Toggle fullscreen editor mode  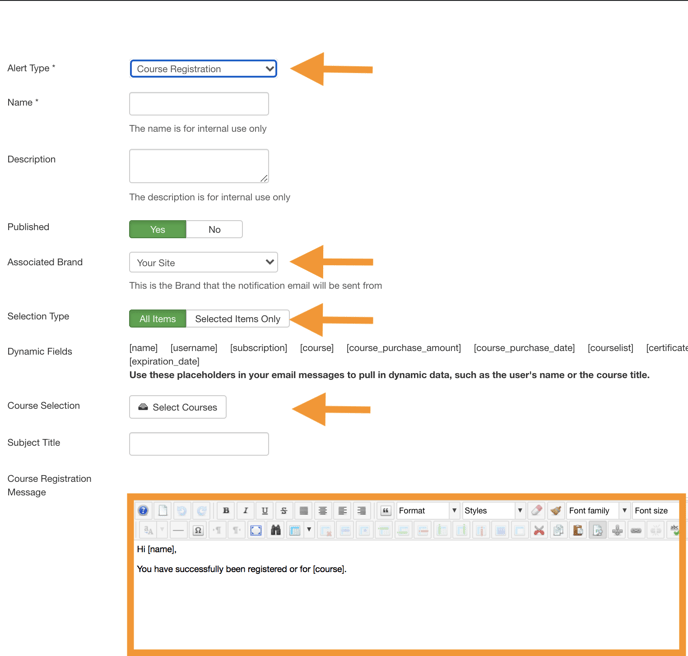click(x=256, y=531)
